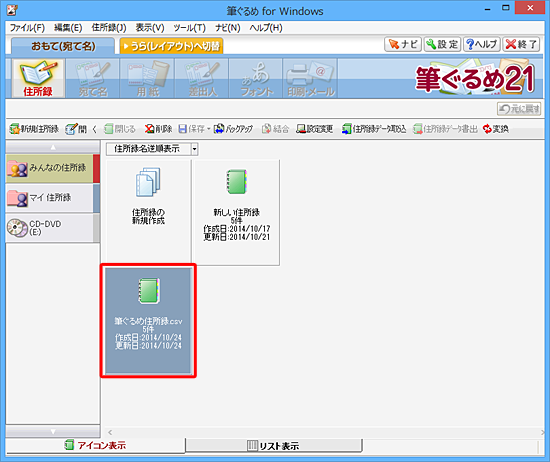Run バックアップ from the toolbar
The image size is (550, 462).
233,129
